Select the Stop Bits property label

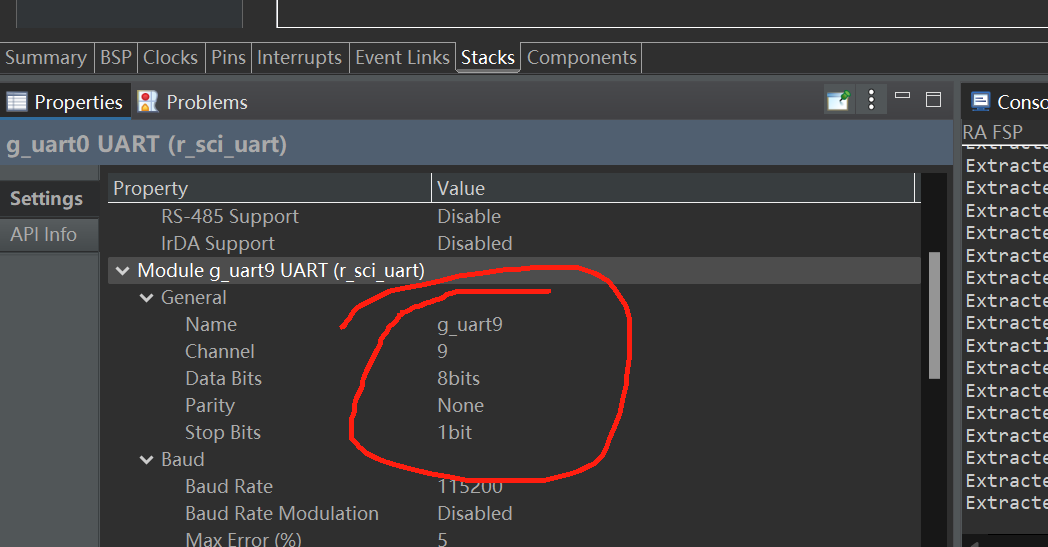tap(223, 433)
